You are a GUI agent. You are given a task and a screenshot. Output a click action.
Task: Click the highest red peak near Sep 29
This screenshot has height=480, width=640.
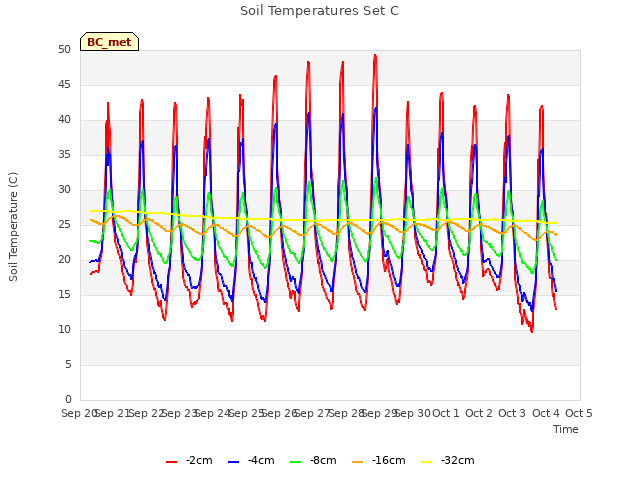point(375,56)
